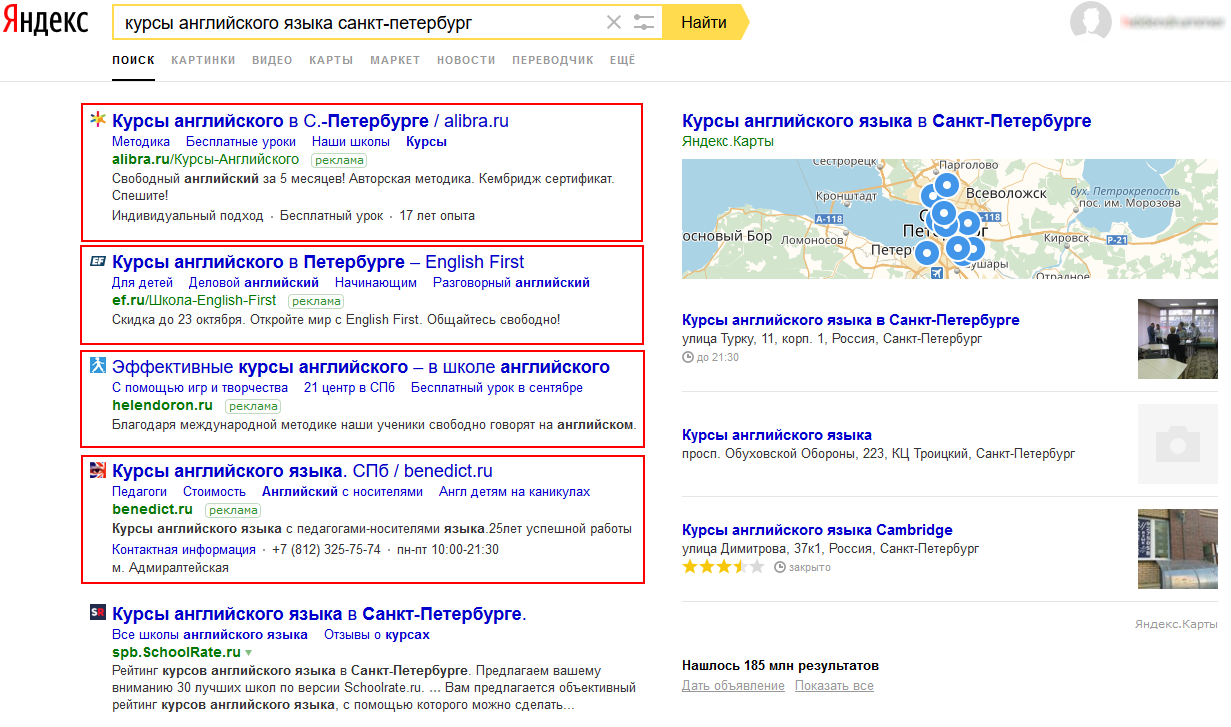Image resolution: width=1231 pixels, height=727 pixels.
Task: Open the English First result title
Action: pyautogui.click(x=318, y=262)
